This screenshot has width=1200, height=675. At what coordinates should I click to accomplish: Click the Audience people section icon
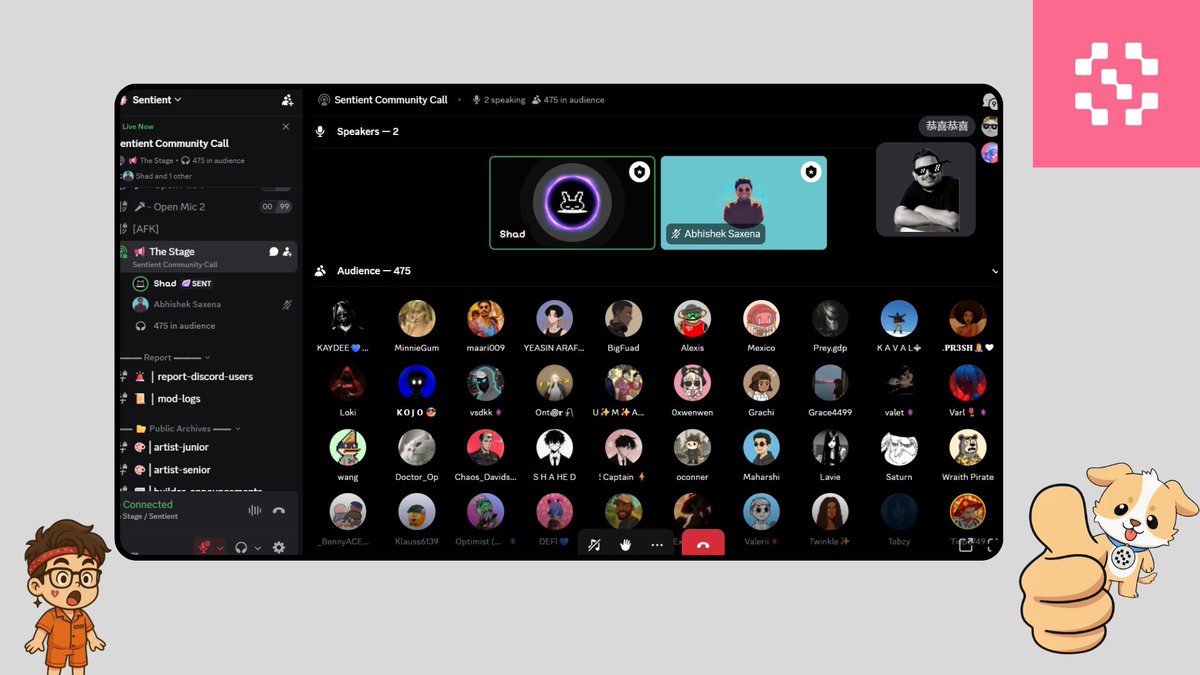point(321,271)
